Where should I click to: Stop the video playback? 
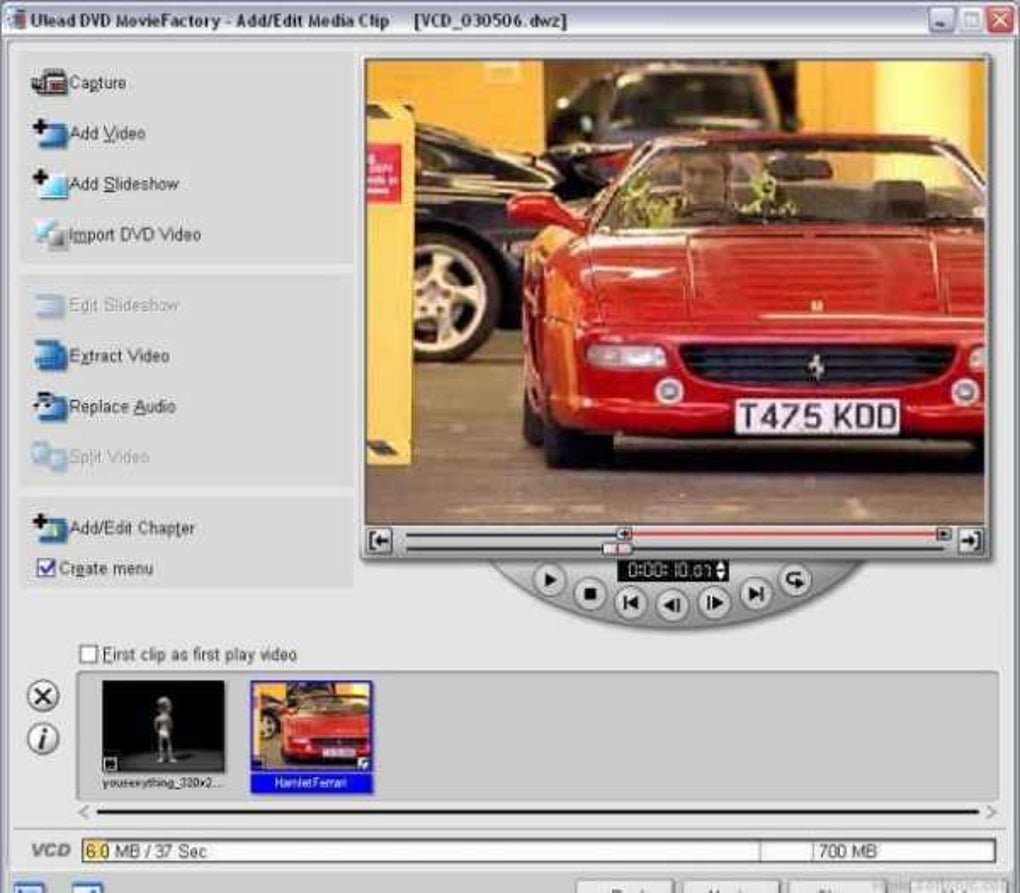[590, 594]
